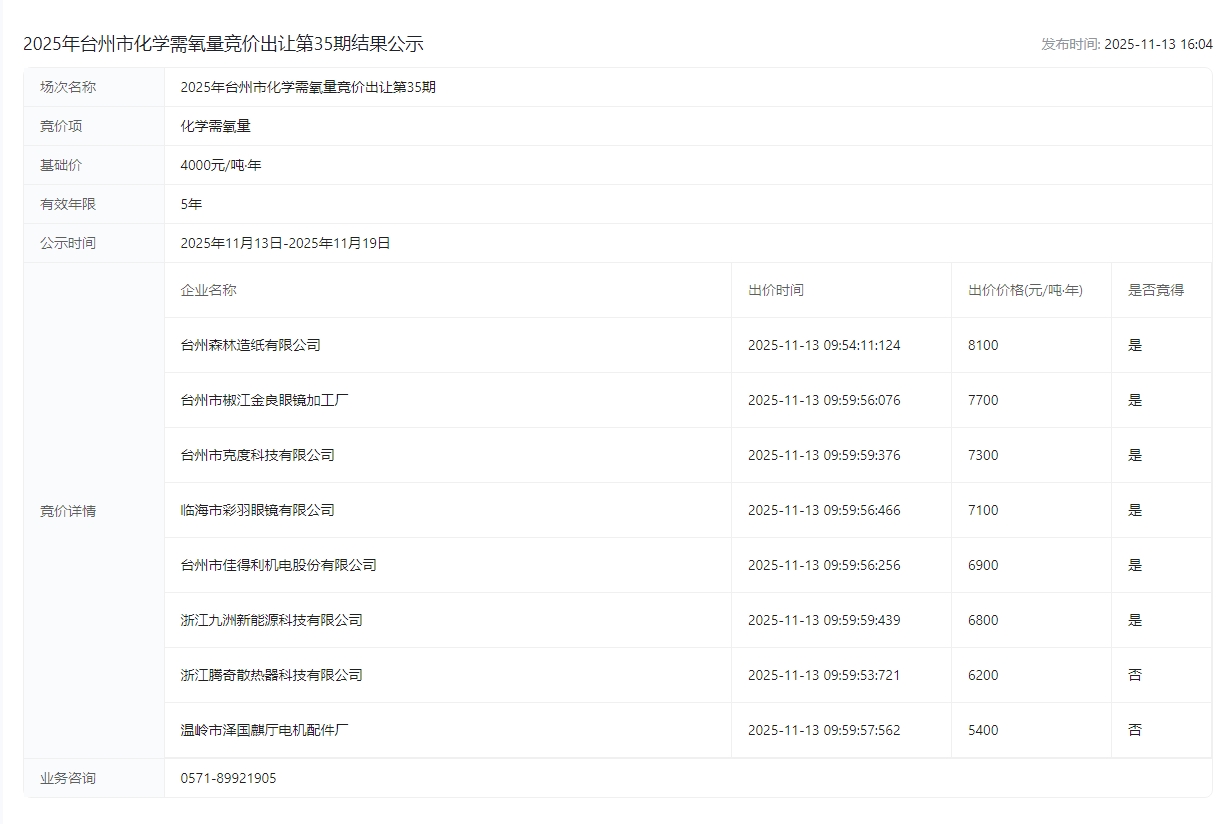Image resolution: width=1230 pixels, height=824 pixels.
Task: Click the consultation phone number 0571-89921905
Action: (x=228, y=778)
